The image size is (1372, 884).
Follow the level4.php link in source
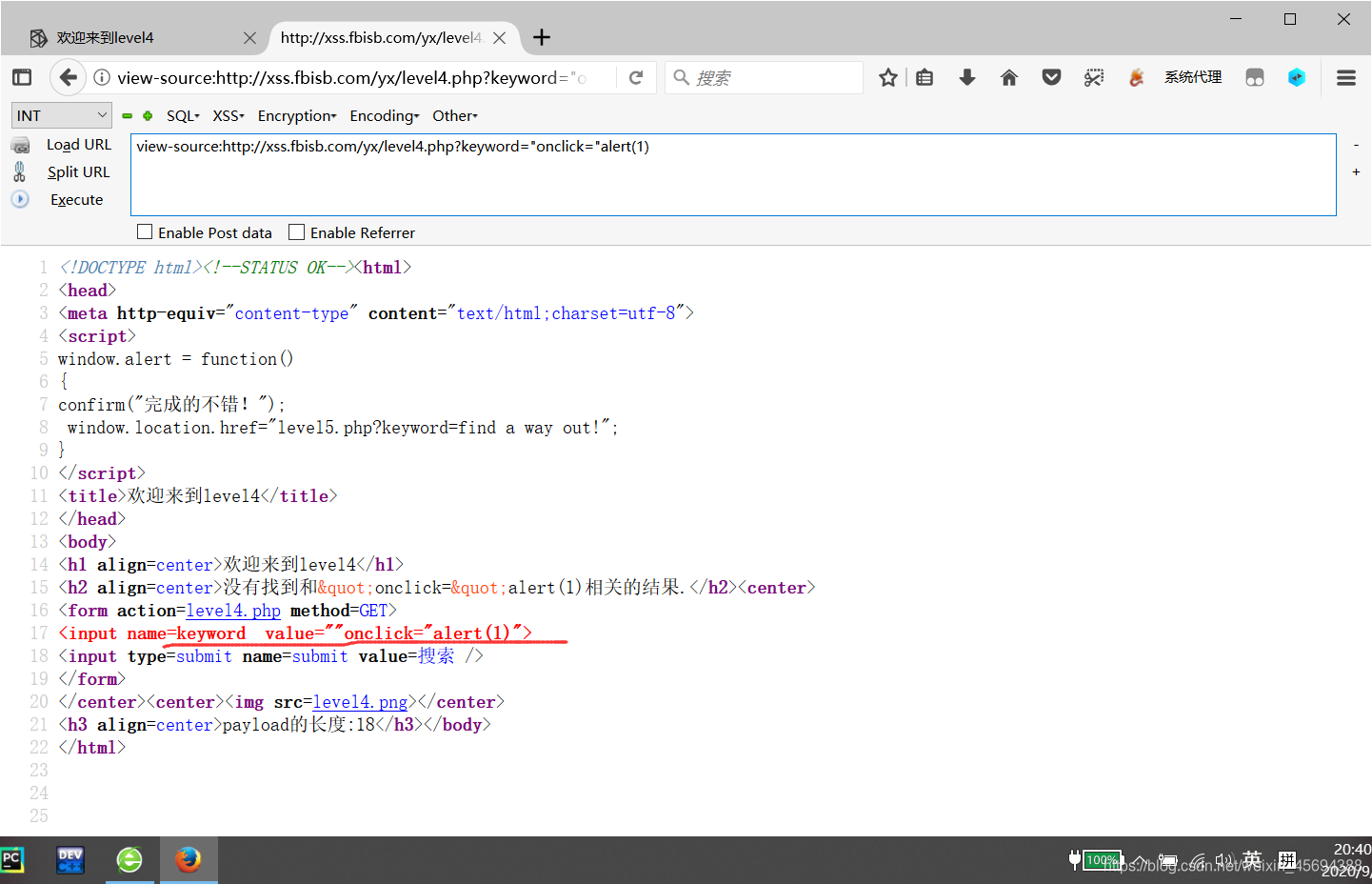(x=233, y=611)
